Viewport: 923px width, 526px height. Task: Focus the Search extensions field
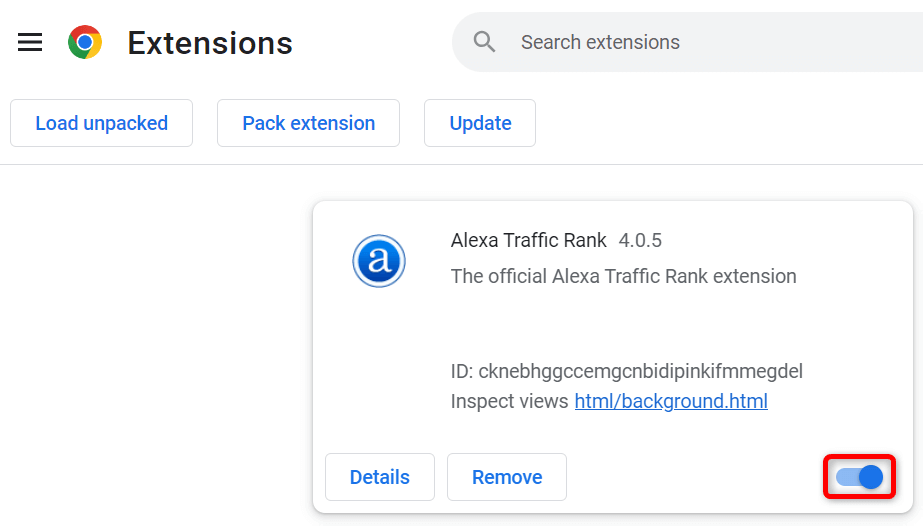click(x=700, y=42)
